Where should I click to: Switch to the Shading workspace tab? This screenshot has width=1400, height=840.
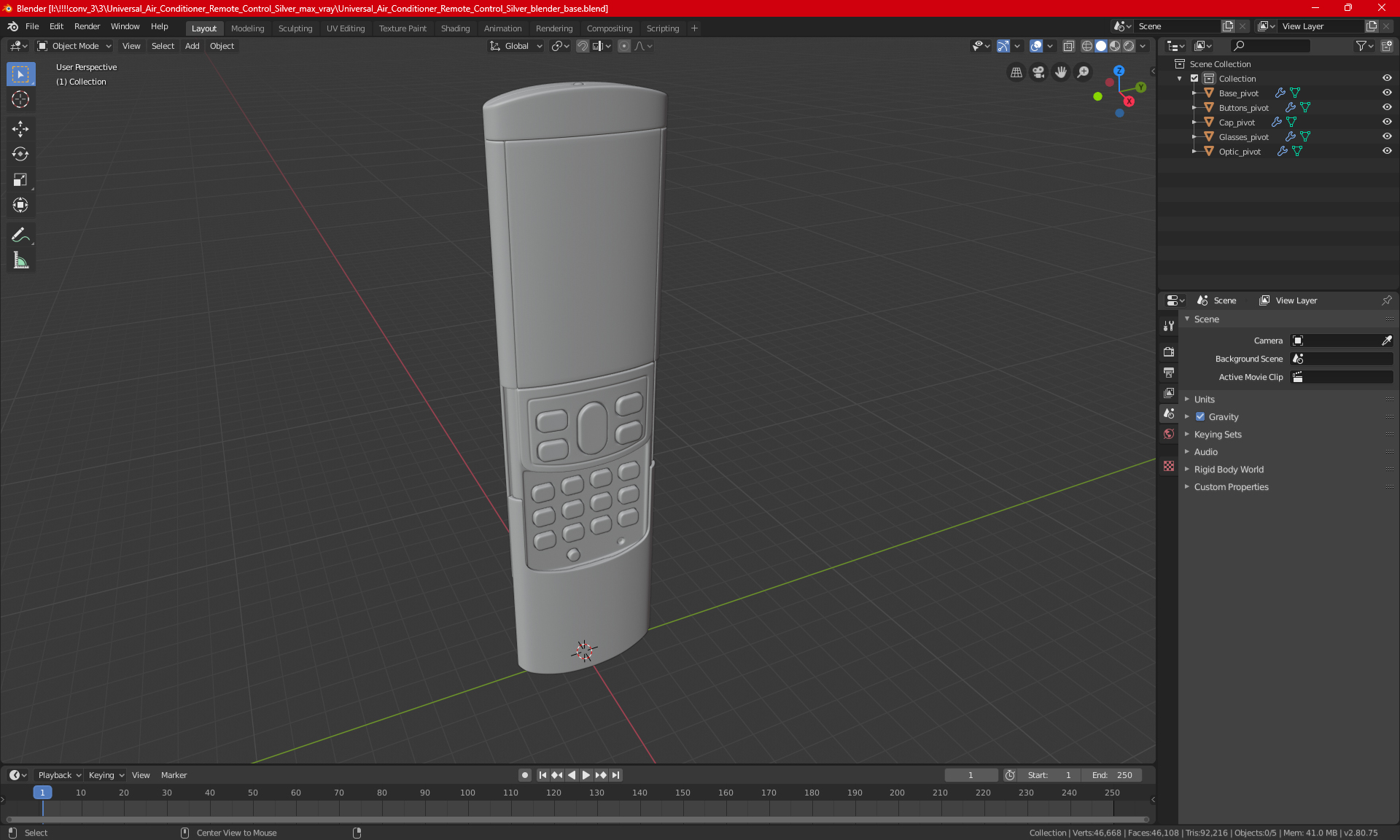455,28
